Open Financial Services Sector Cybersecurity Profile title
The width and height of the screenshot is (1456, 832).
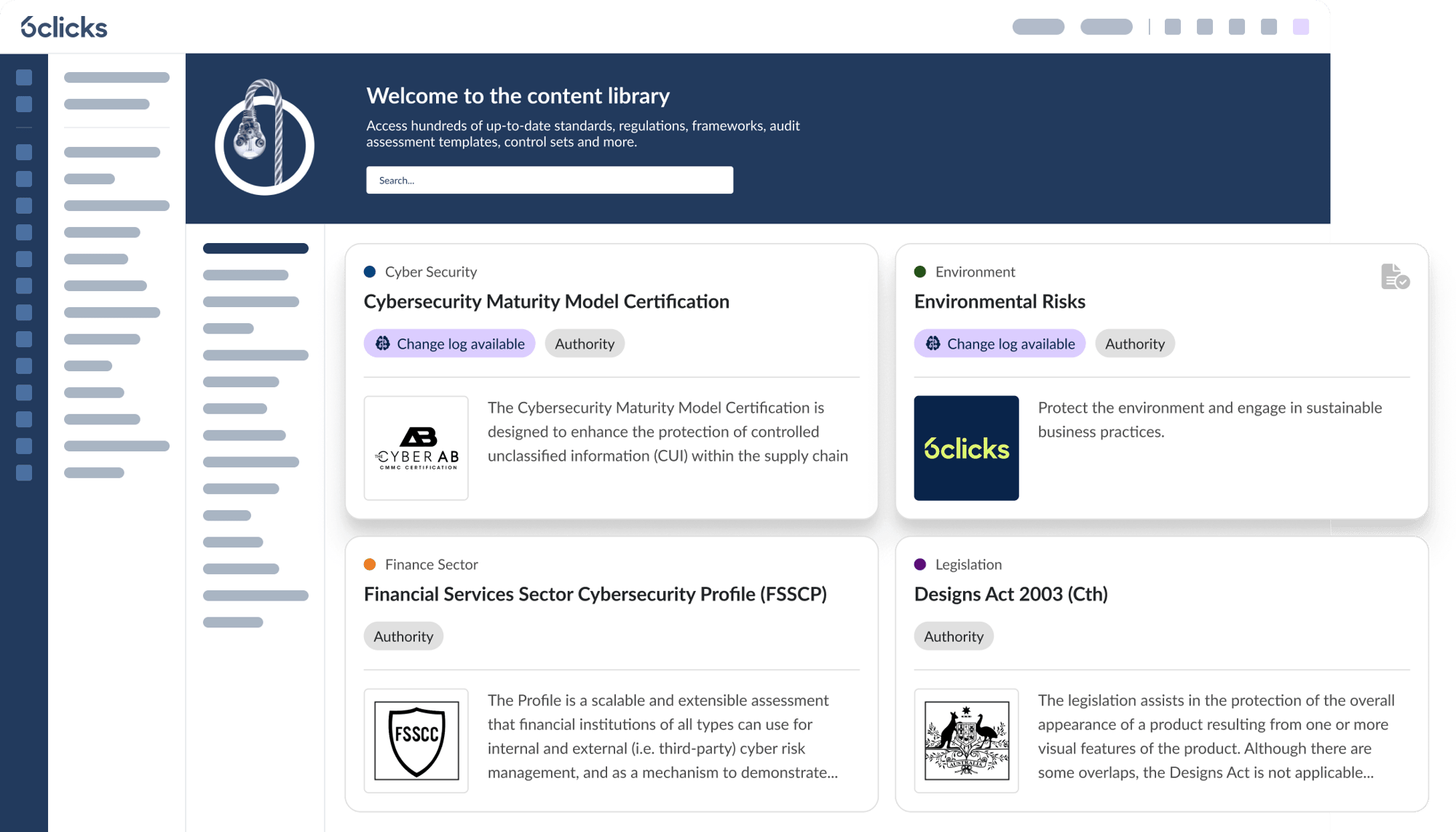pyautogui.click(x=595, y=594)
